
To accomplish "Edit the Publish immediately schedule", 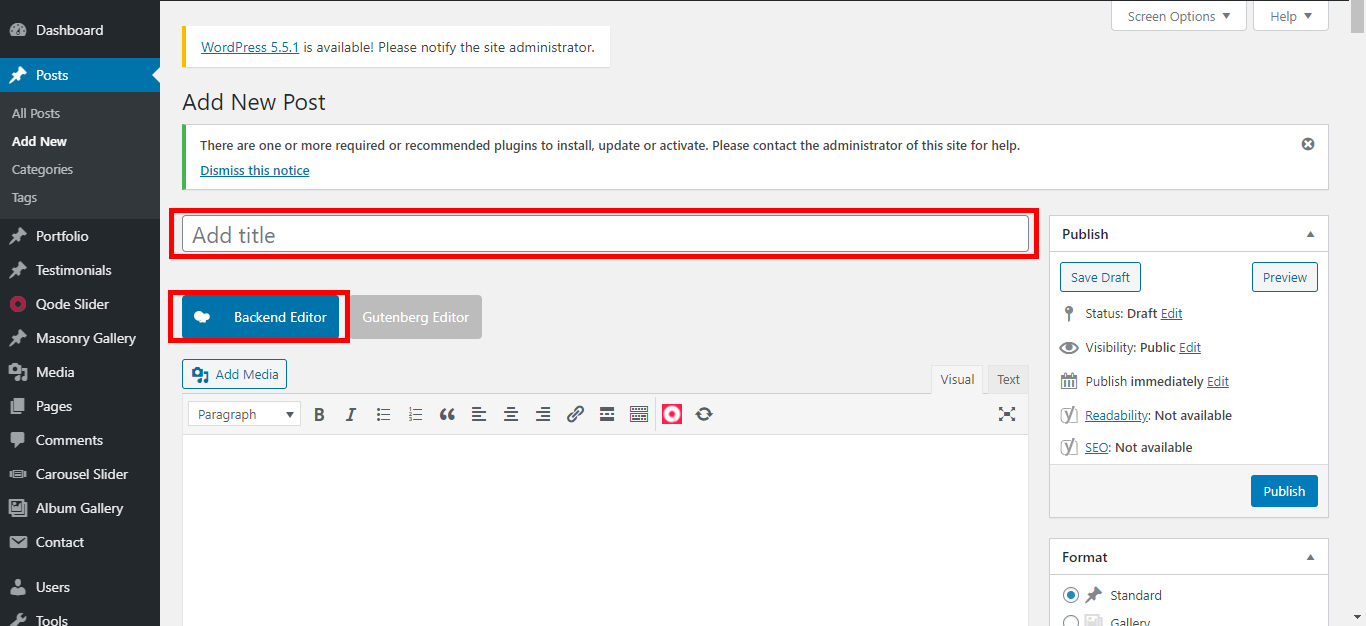I will tap(1218, 381).
